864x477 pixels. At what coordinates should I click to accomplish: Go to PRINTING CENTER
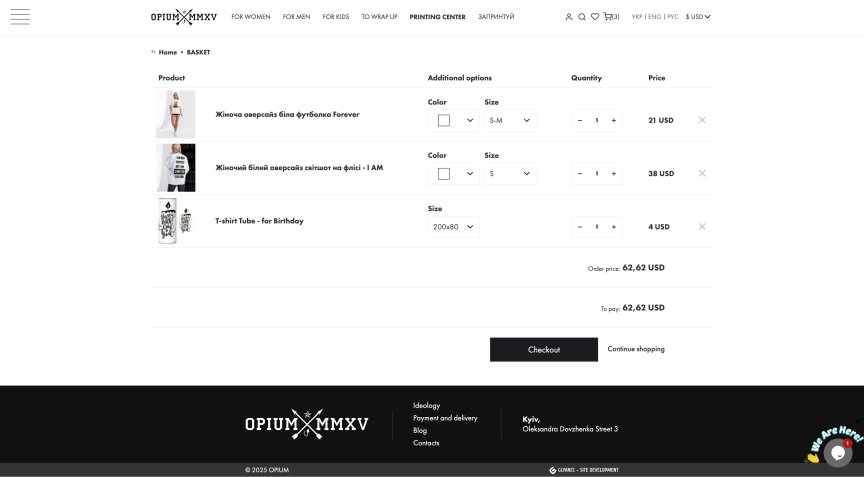(x=438, y=17)
